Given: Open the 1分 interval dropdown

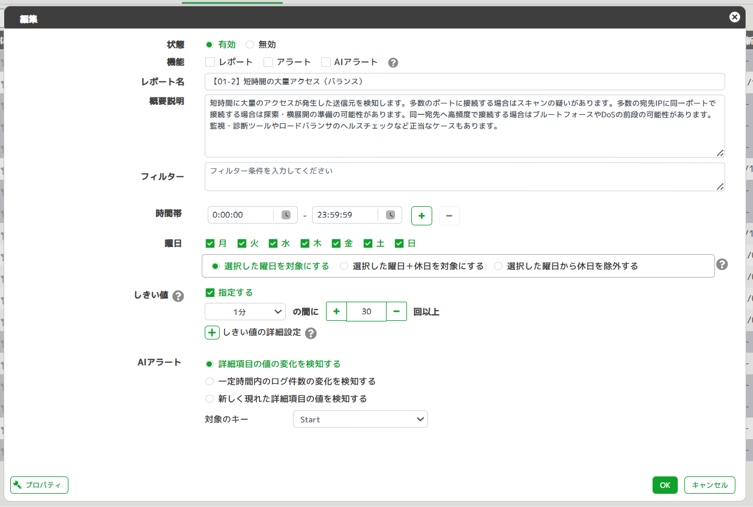Looking at the screenshot, I should pyautogui.click(x=245, y=312).
